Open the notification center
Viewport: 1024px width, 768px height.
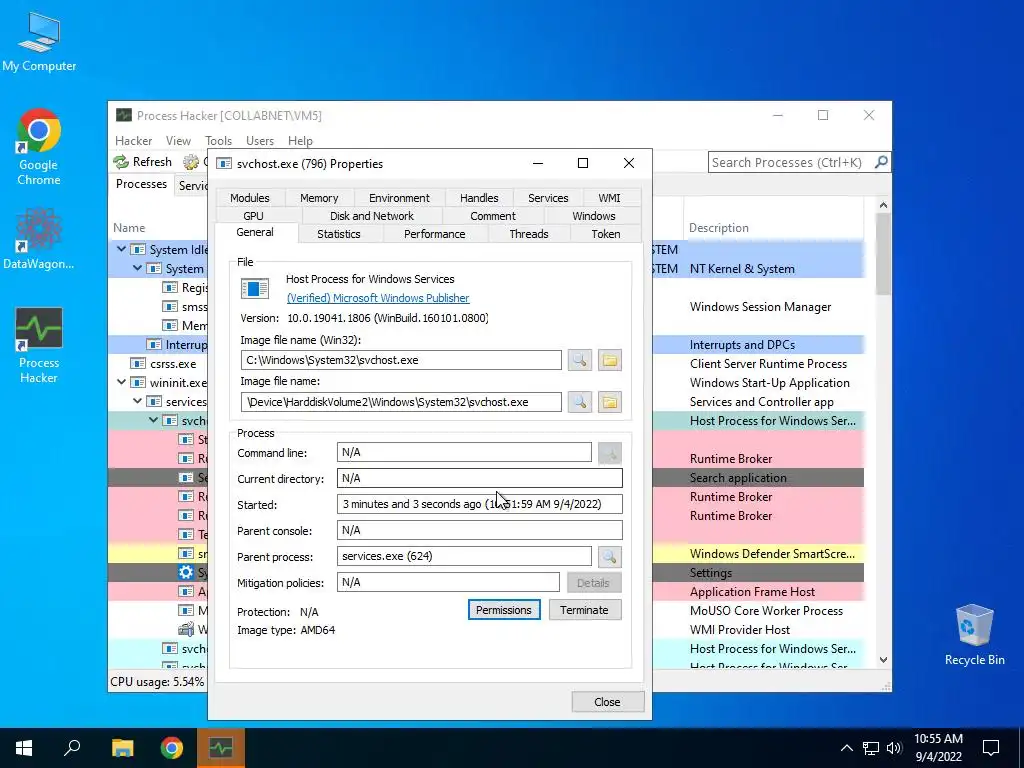[x=991, y=748]
